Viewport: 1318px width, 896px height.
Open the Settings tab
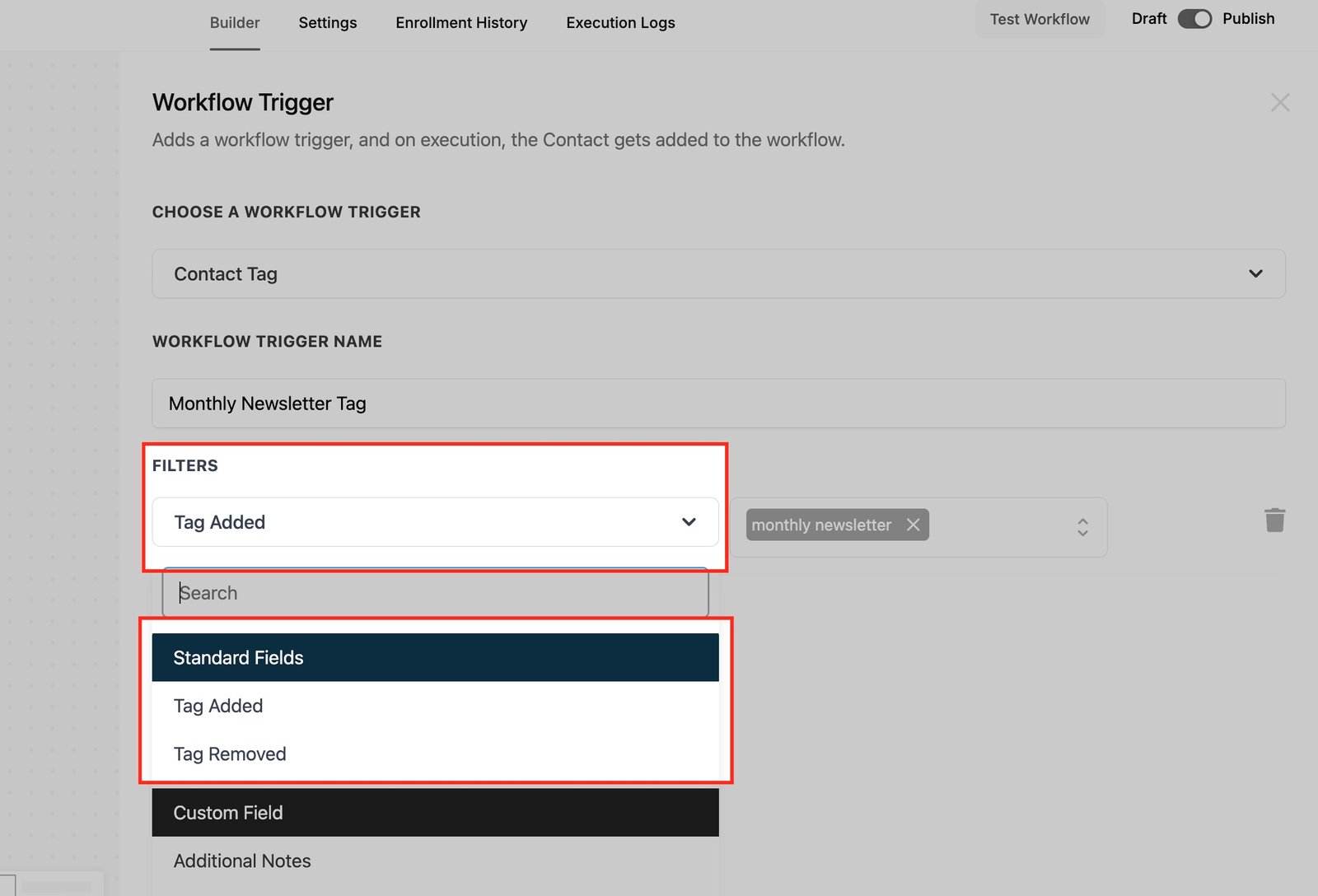tap(327, 23)
